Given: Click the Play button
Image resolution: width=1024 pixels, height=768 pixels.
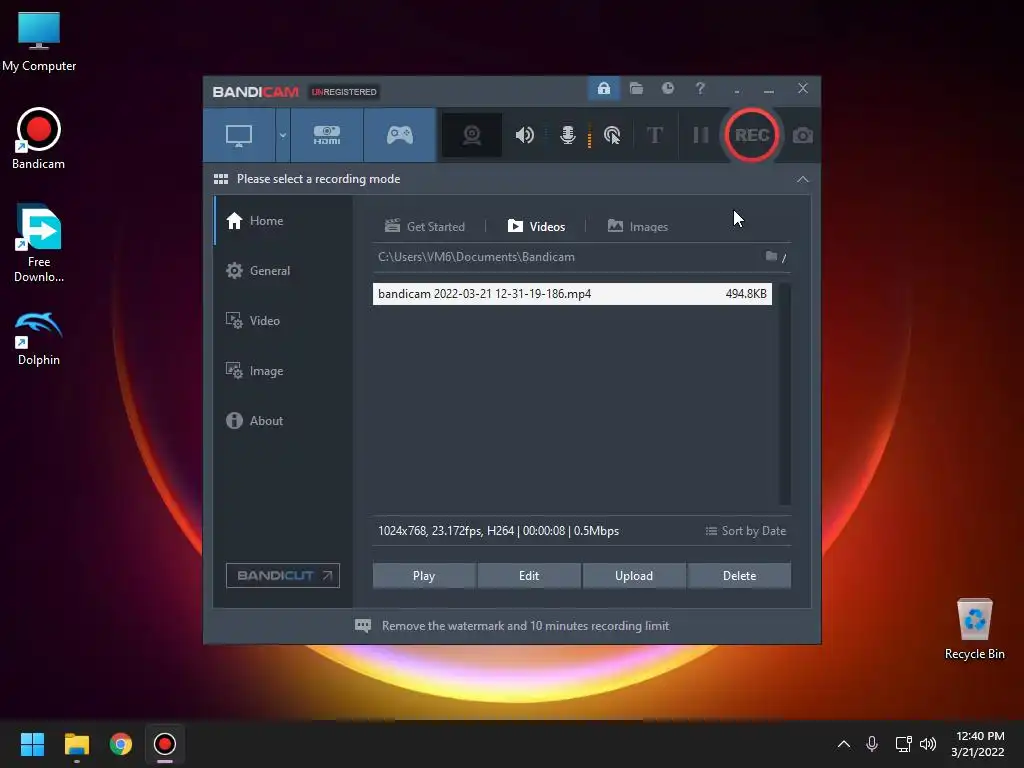Looking at the screenshot, I should click(x=424, y=575).
